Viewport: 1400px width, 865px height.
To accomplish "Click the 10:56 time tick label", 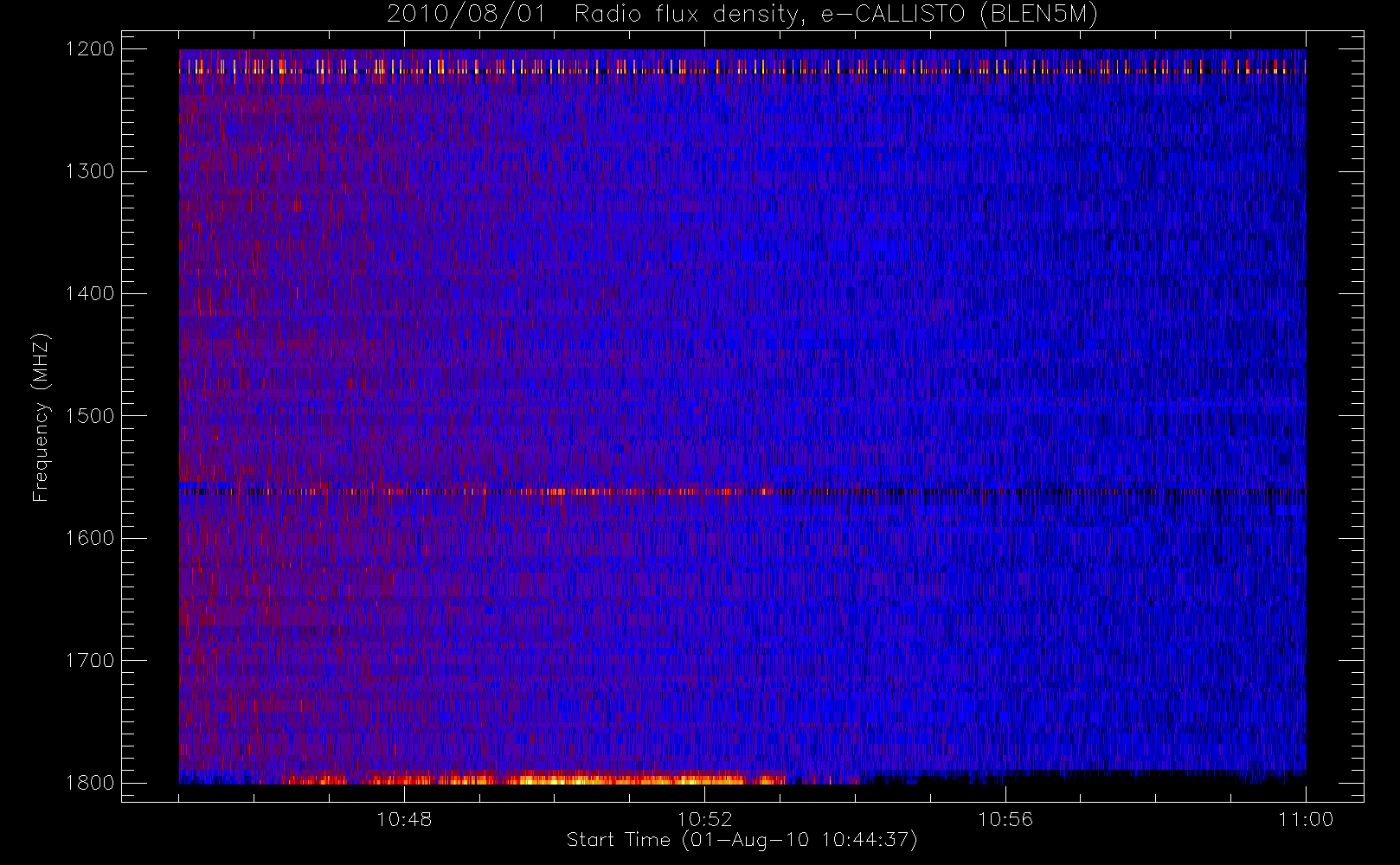I will click(1005, 819).
